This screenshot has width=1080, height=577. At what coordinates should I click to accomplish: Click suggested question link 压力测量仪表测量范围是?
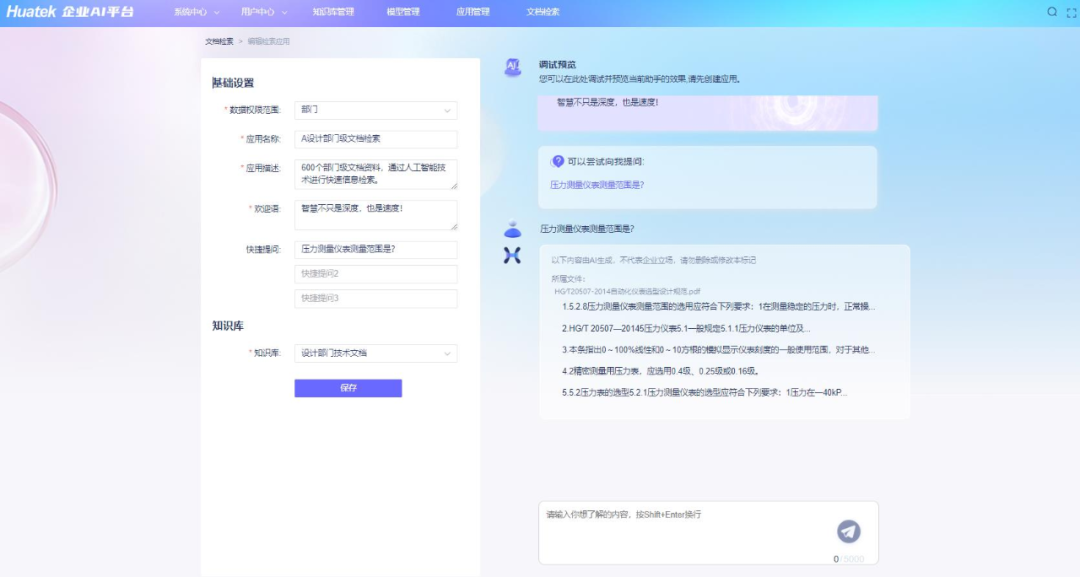[x=596, y=185]
